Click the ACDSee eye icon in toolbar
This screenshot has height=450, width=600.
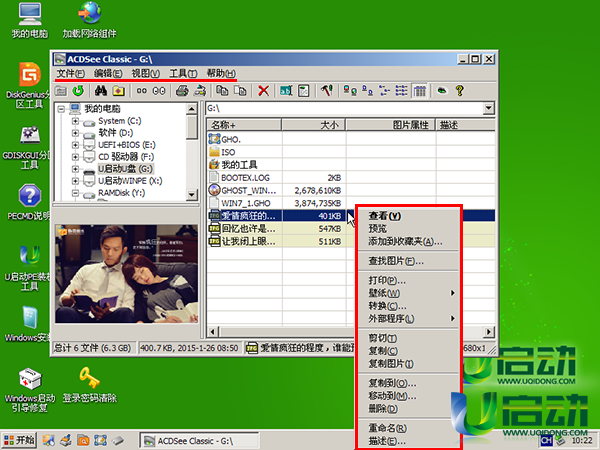(x=442, y=91)
